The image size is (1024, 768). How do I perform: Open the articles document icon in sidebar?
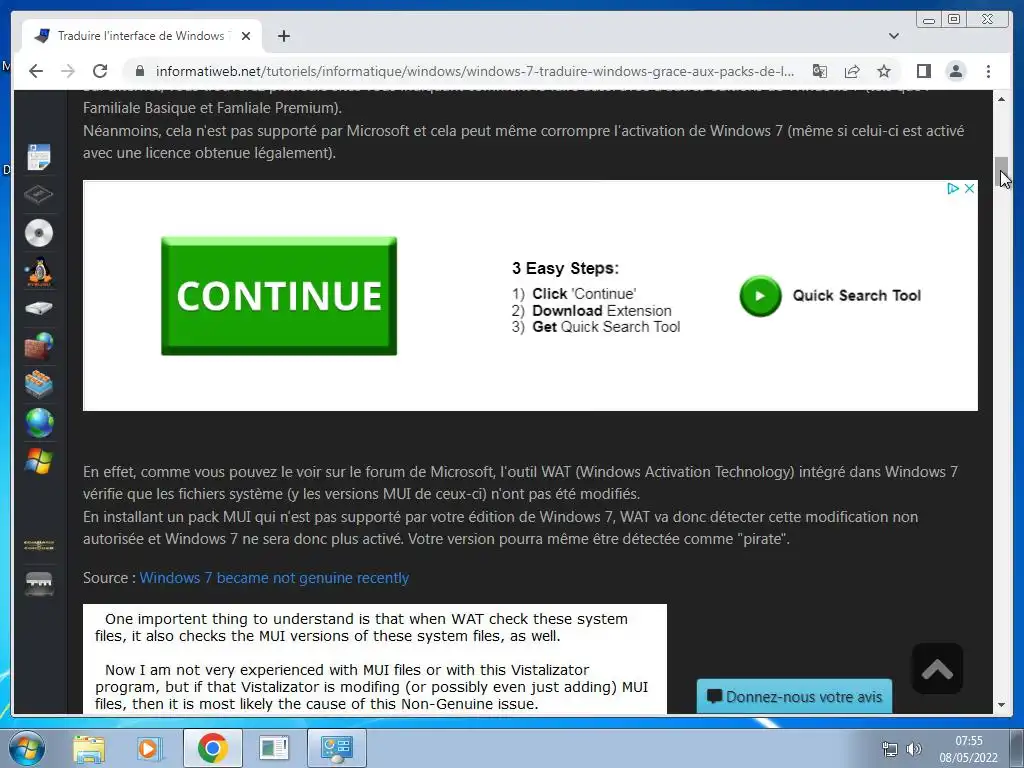point(39,157)
